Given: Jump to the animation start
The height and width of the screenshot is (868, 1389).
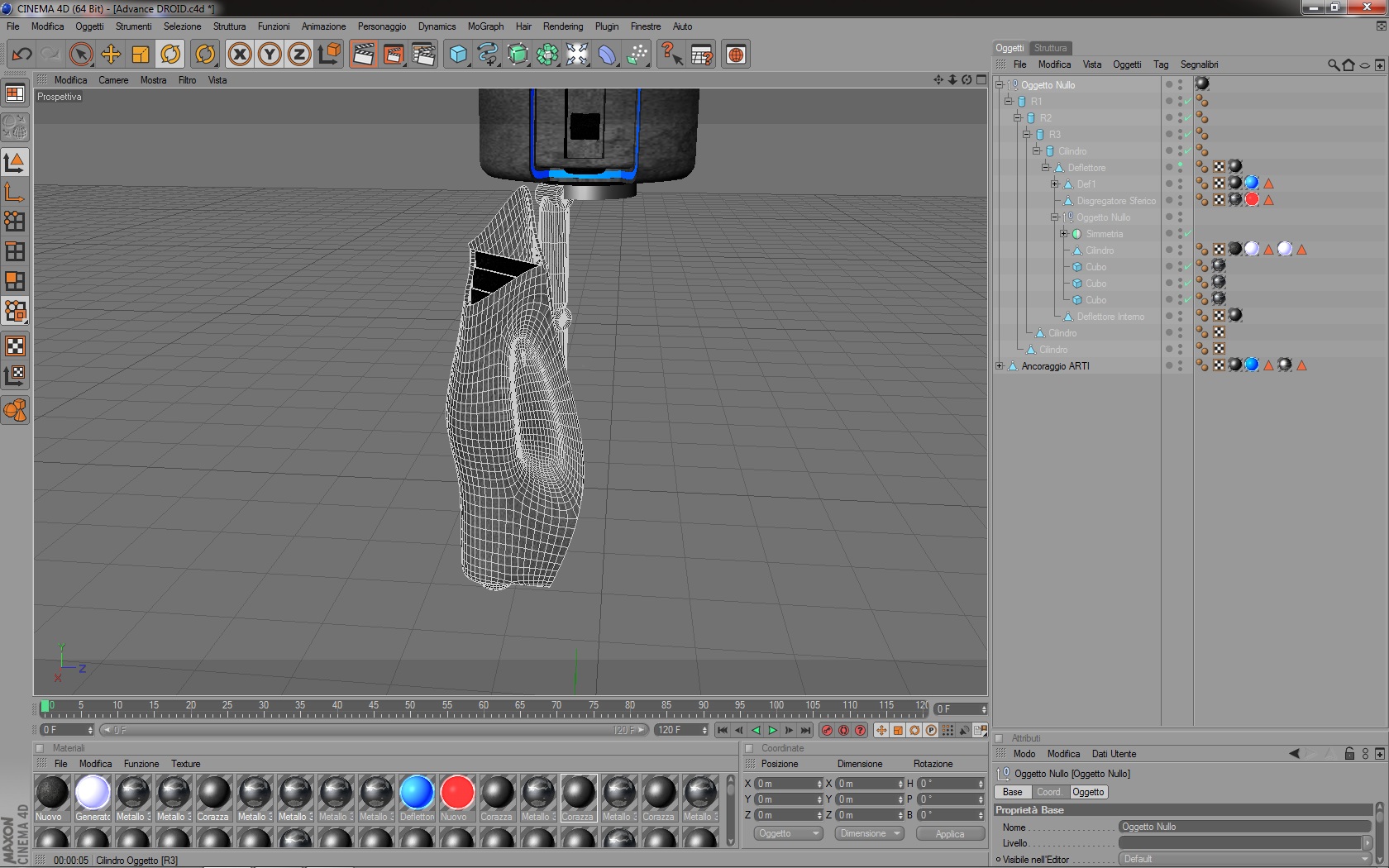Looking at the screenshot, I should [x=723, y=730].
